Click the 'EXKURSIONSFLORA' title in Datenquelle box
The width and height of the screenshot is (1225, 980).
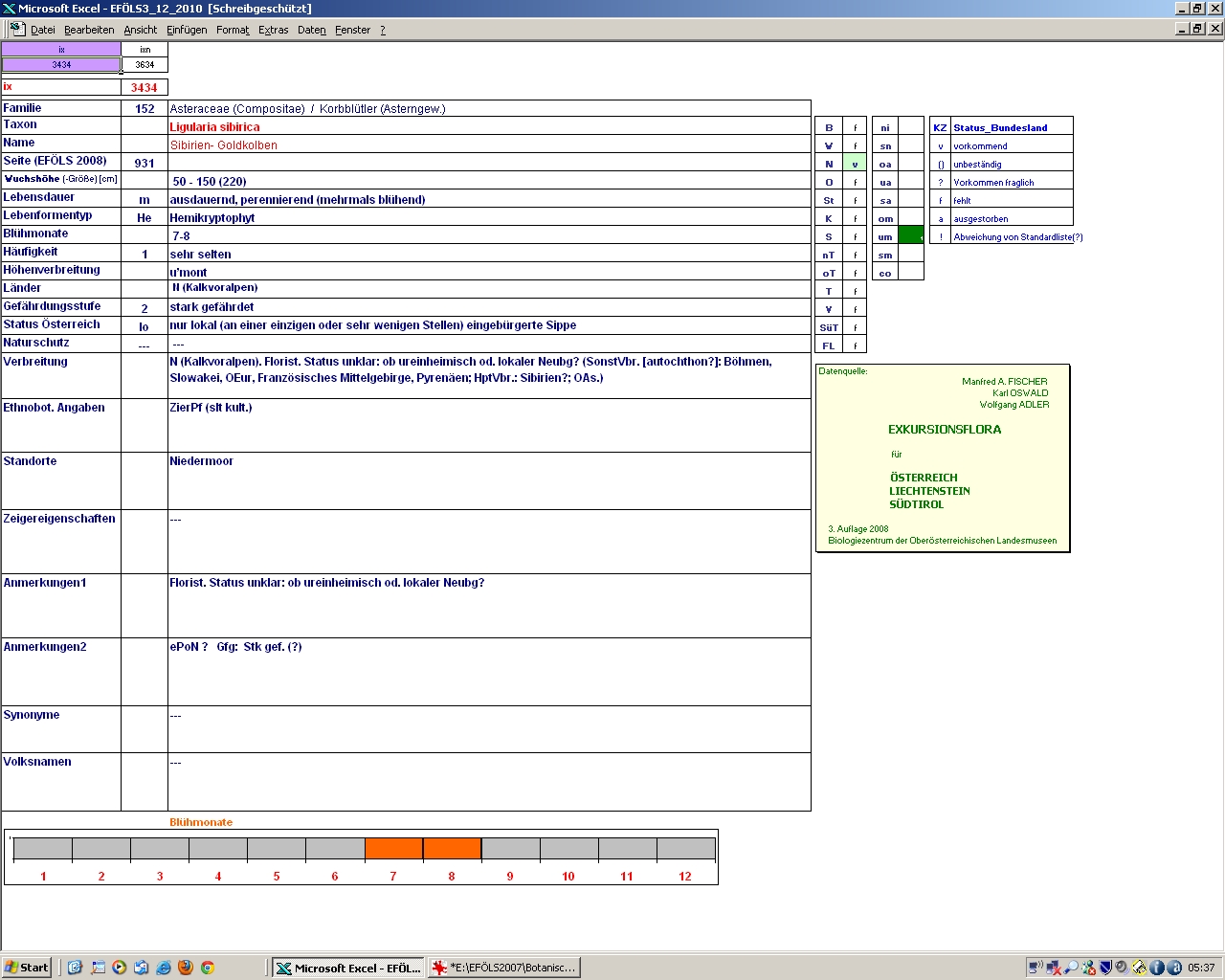pyautogui.click(x=945, y=430)
